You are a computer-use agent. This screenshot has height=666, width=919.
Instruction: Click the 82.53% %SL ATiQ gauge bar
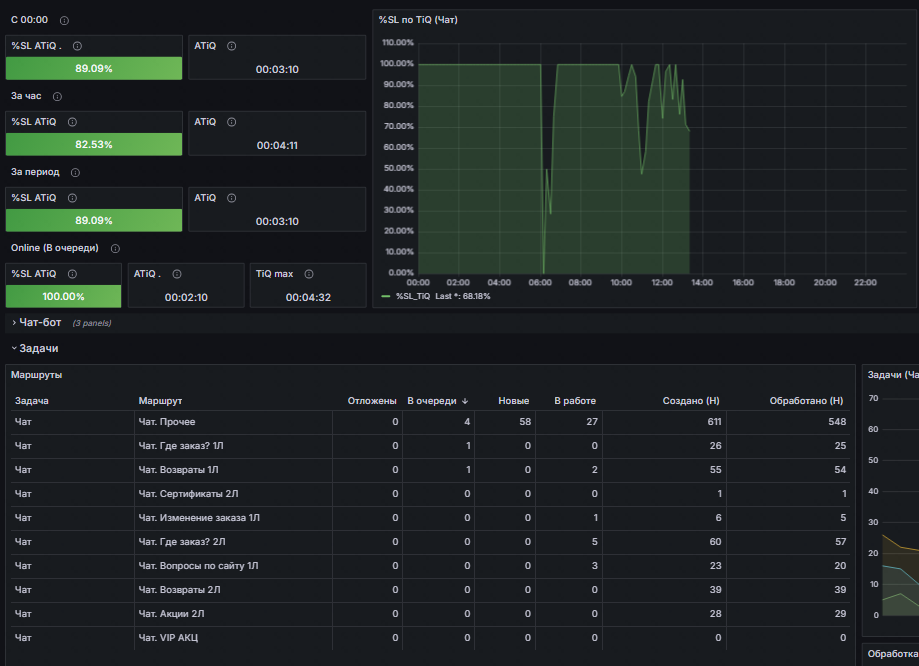[x=94, y=144]
